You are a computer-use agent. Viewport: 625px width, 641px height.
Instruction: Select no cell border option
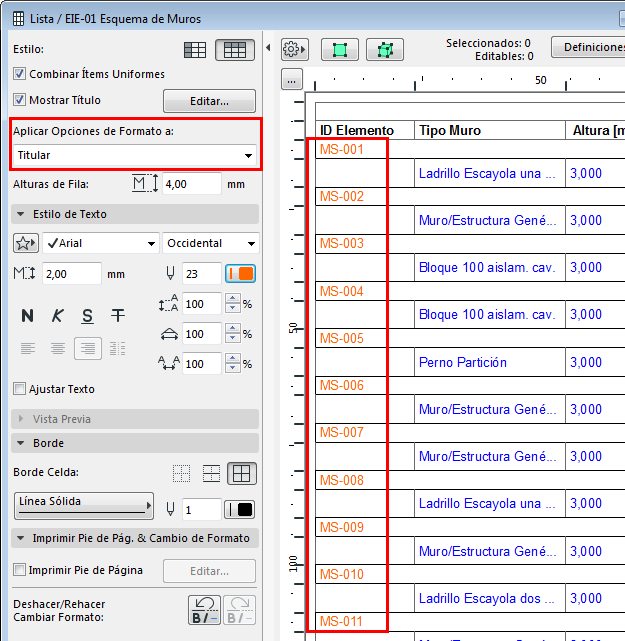pyautogui.click(x=181, y=473)
